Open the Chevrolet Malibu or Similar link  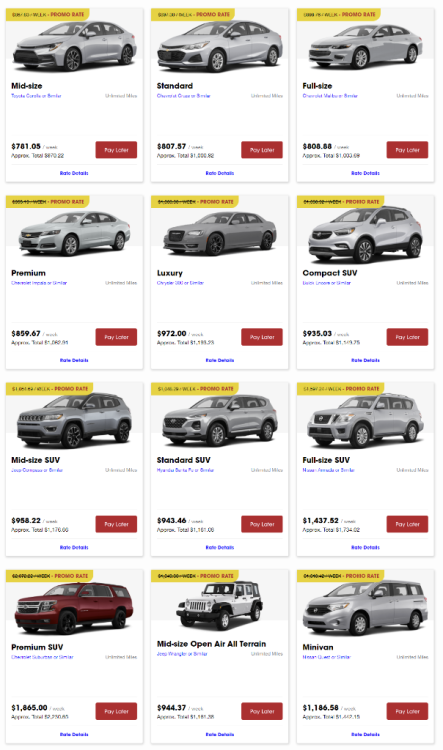pyautogui.click(x=330, y=96)
